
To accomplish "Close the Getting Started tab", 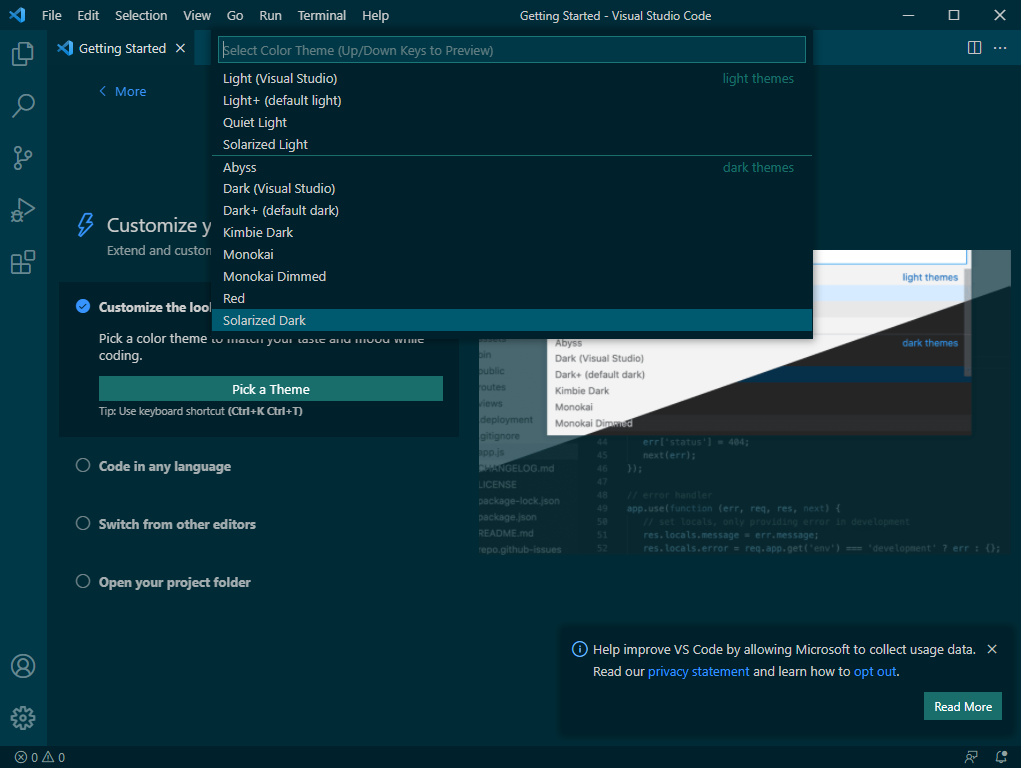I will 180,48.
